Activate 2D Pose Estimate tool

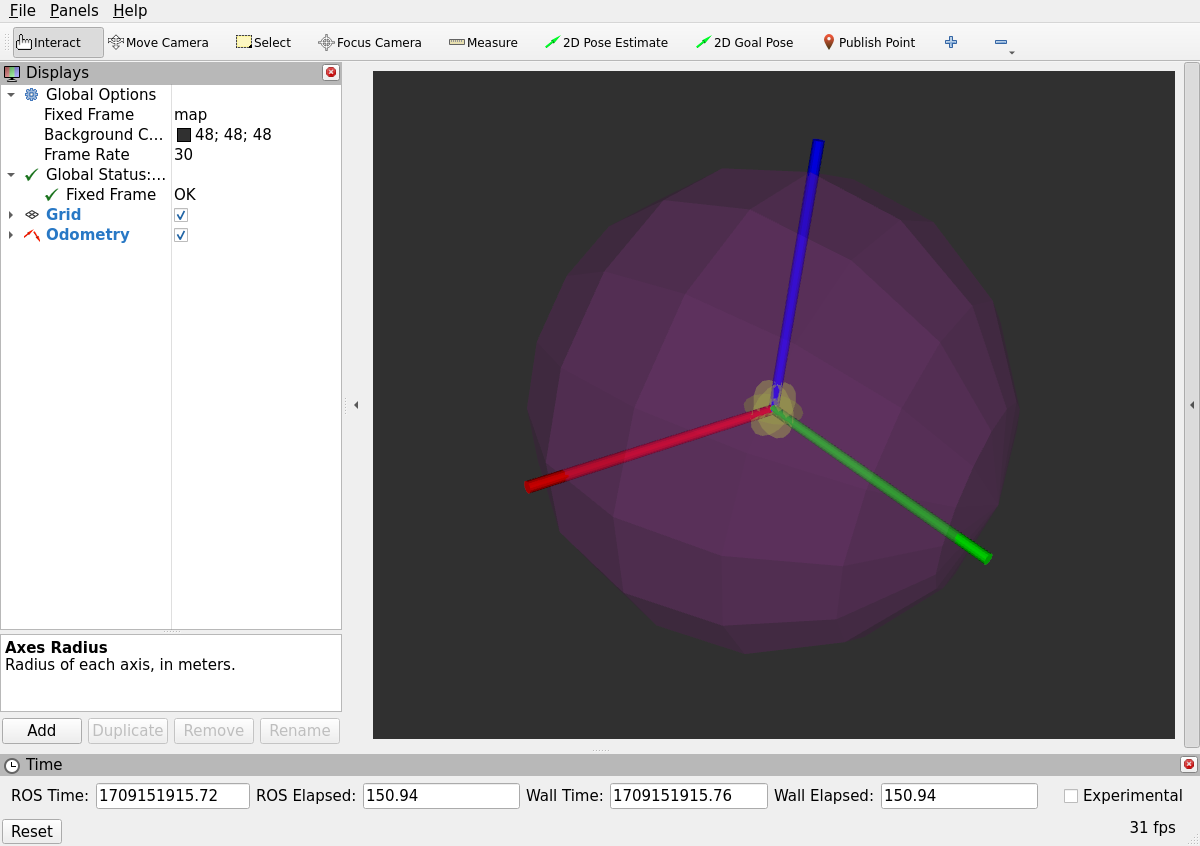coord(606,42)
